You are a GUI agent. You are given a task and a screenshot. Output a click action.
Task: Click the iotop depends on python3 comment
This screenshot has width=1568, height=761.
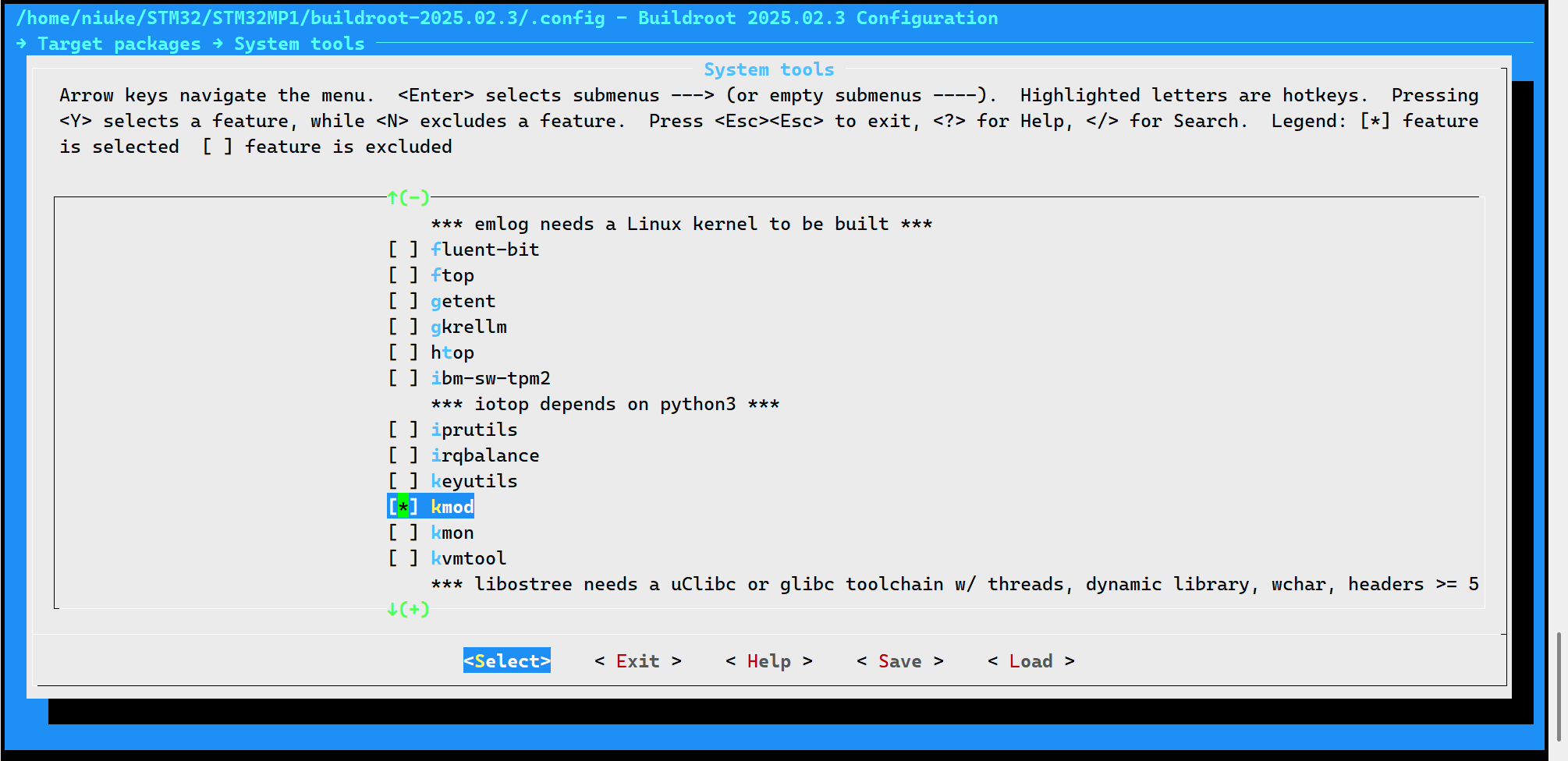605,404
